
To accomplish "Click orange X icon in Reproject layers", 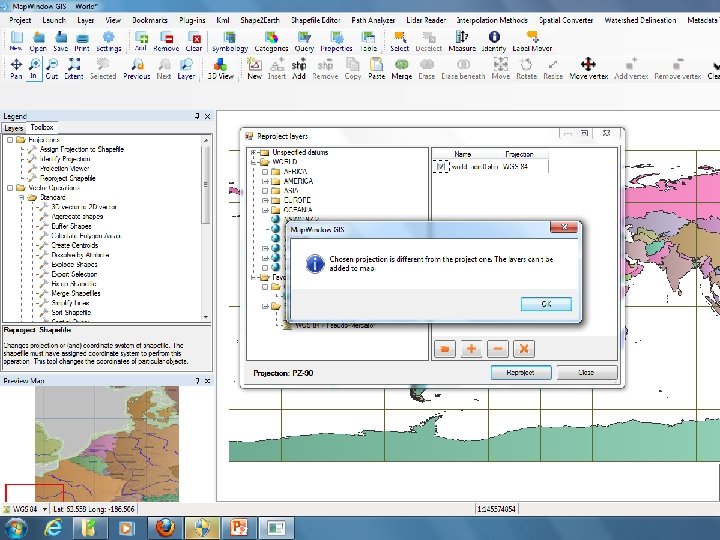I will point(524,349).
